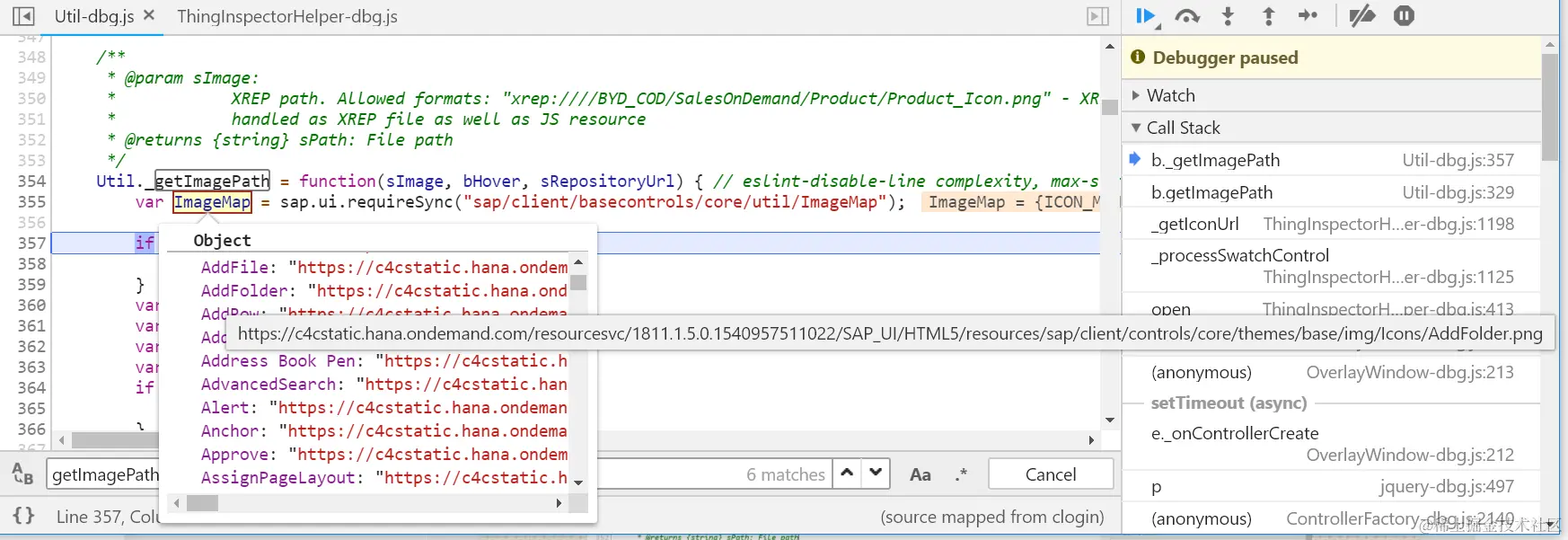1568x540 pixels.
Task: Select b._getImagePath call stack frame
Action: pyautogui.click(x=1332, y=160)
